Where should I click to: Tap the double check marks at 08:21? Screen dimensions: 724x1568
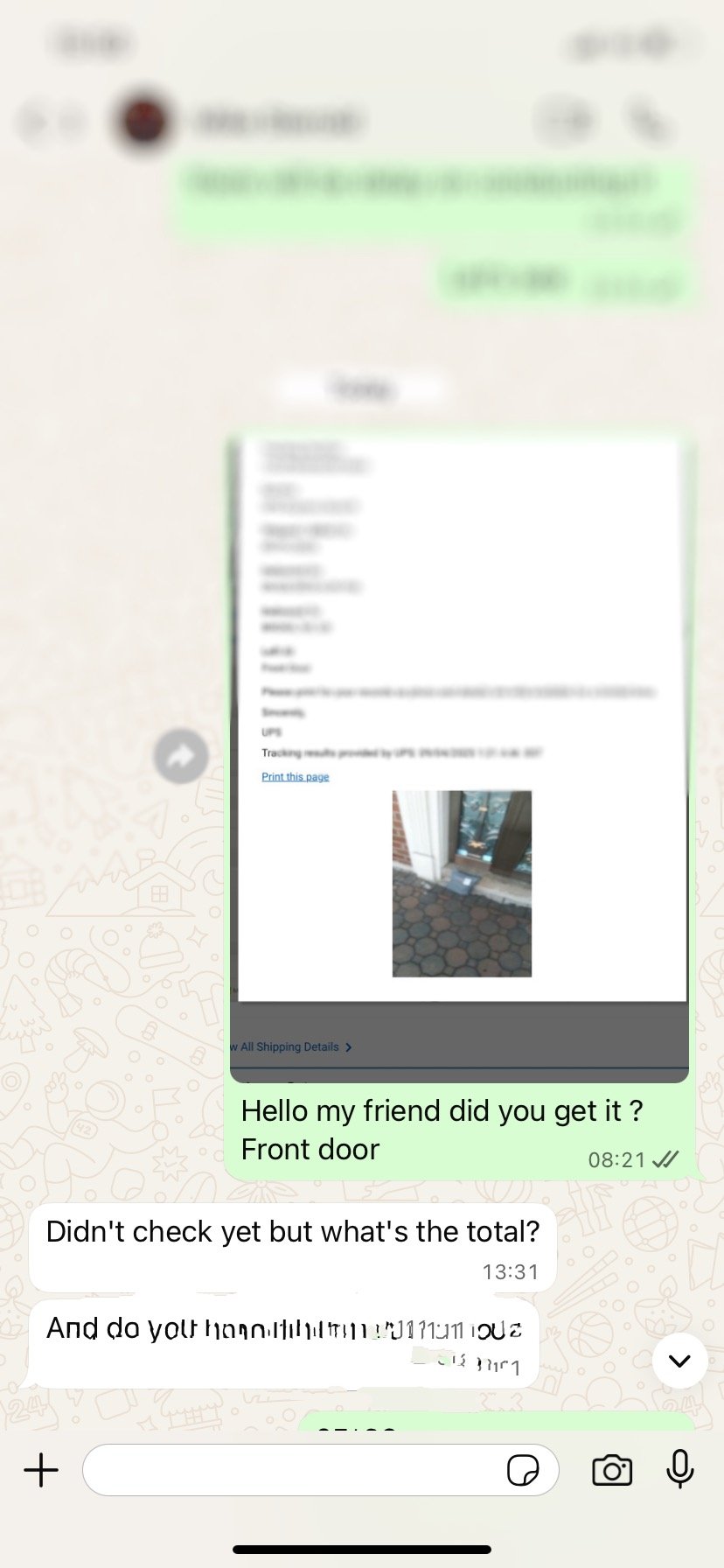tap(665, 1160)
